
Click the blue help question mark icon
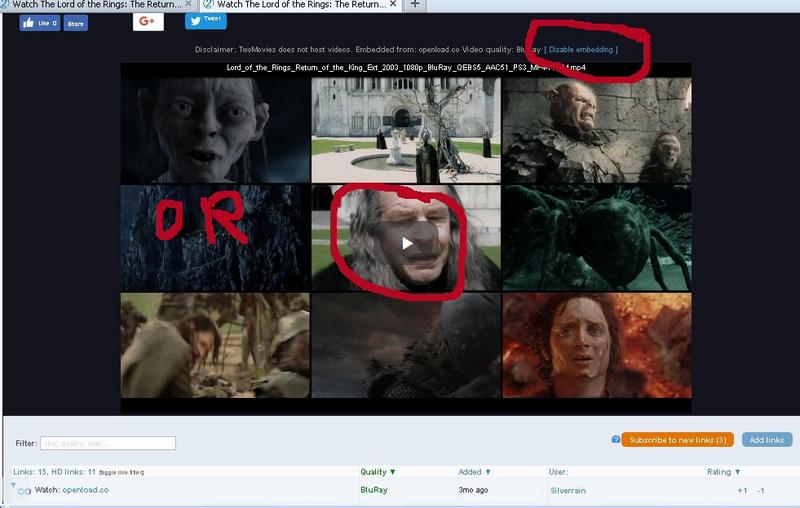click(x=615, y=440)
